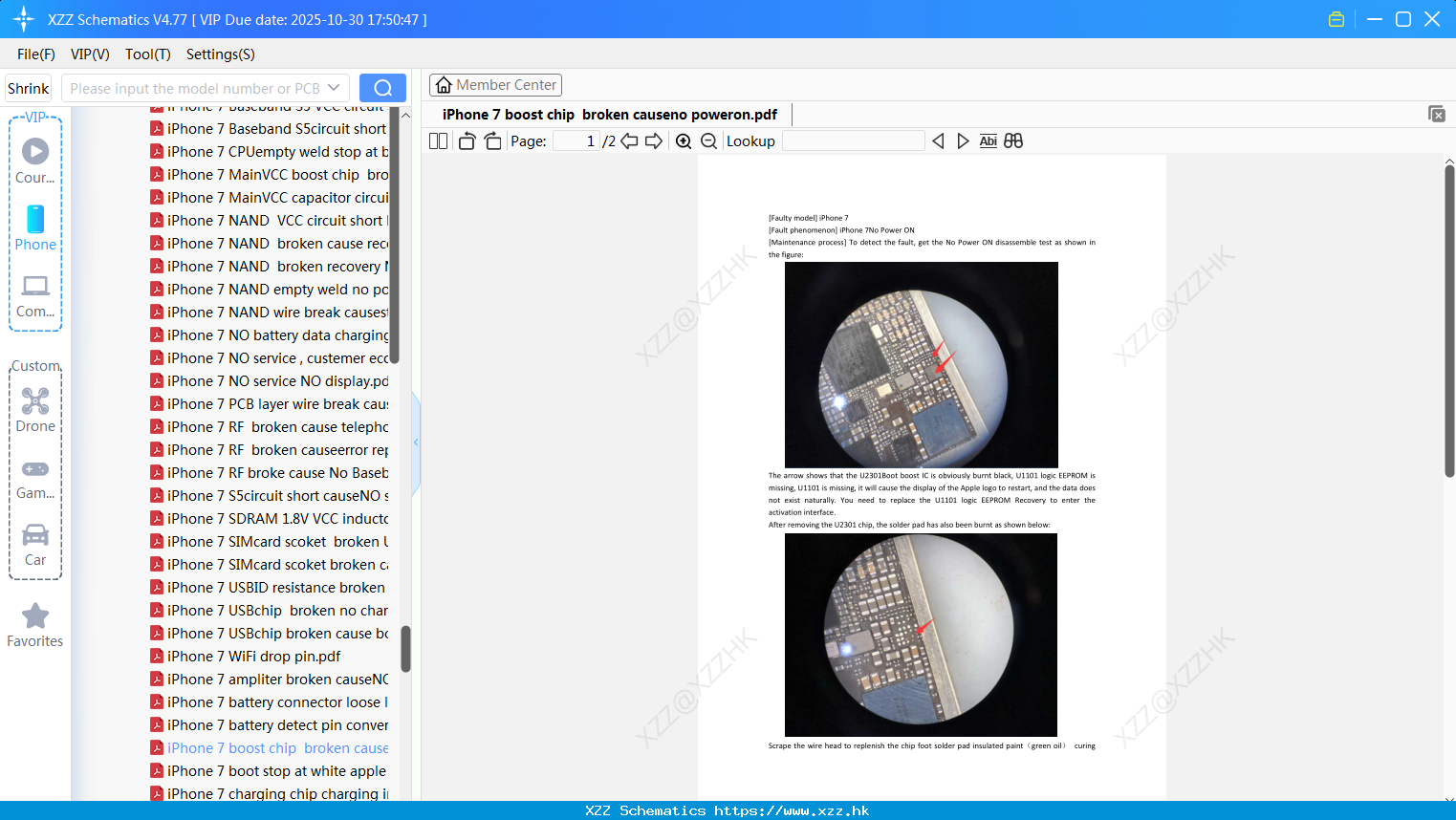Open iPhone 7 battery connector loose file
The height and width of the screenshot is (820, 1456).
269,702
